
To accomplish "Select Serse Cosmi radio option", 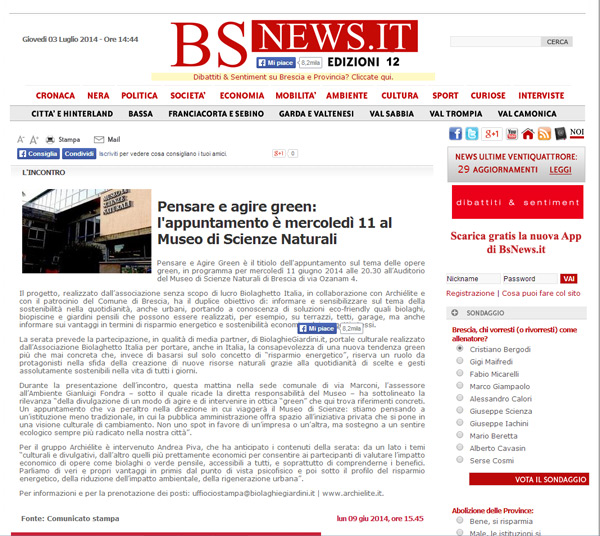I will click(x=460, y=459).
